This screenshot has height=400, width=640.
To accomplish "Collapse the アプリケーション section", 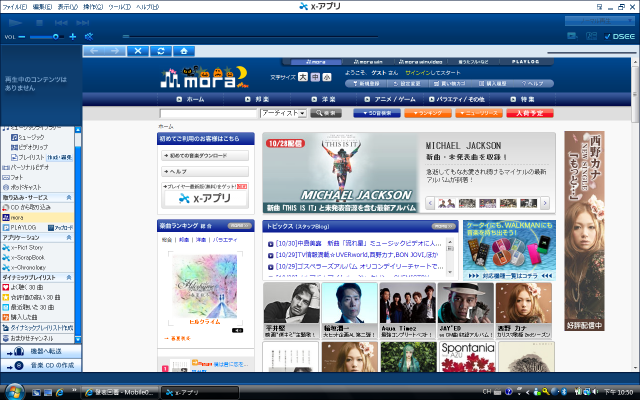I will tap(69, 237).
